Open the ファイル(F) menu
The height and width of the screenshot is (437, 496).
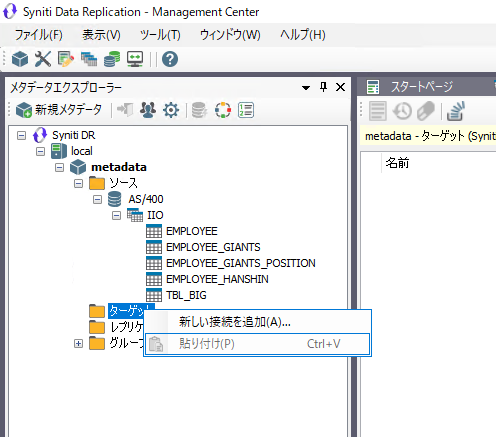pos(38,35)
